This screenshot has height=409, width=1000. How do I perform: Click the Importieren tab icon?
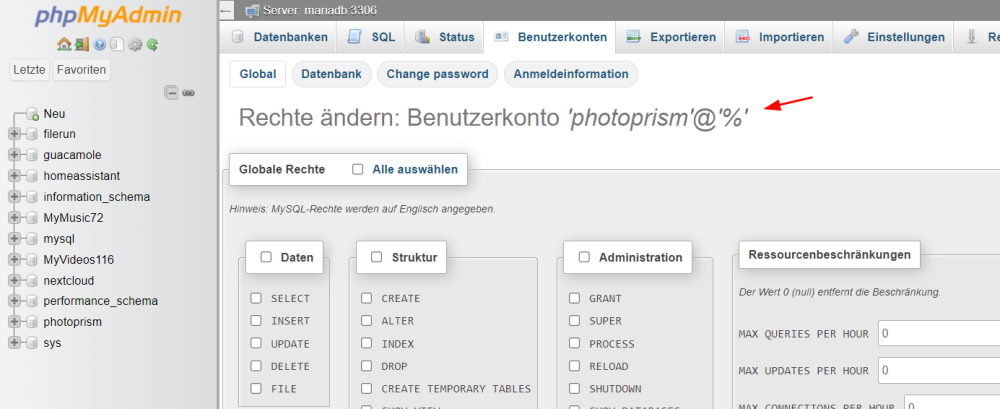742,37
